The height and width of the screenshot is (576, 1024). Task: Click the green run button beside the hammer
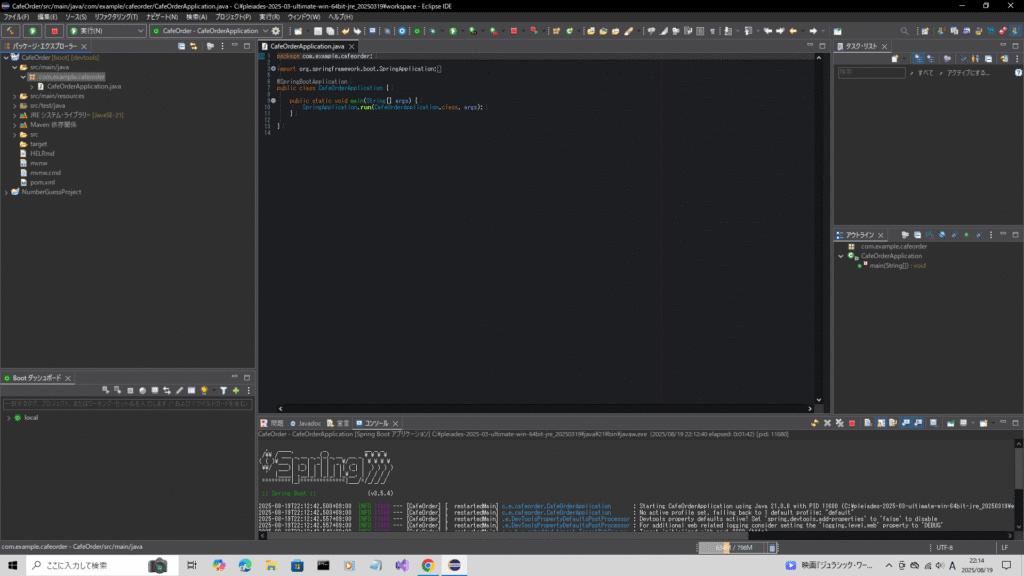[32, 31]
